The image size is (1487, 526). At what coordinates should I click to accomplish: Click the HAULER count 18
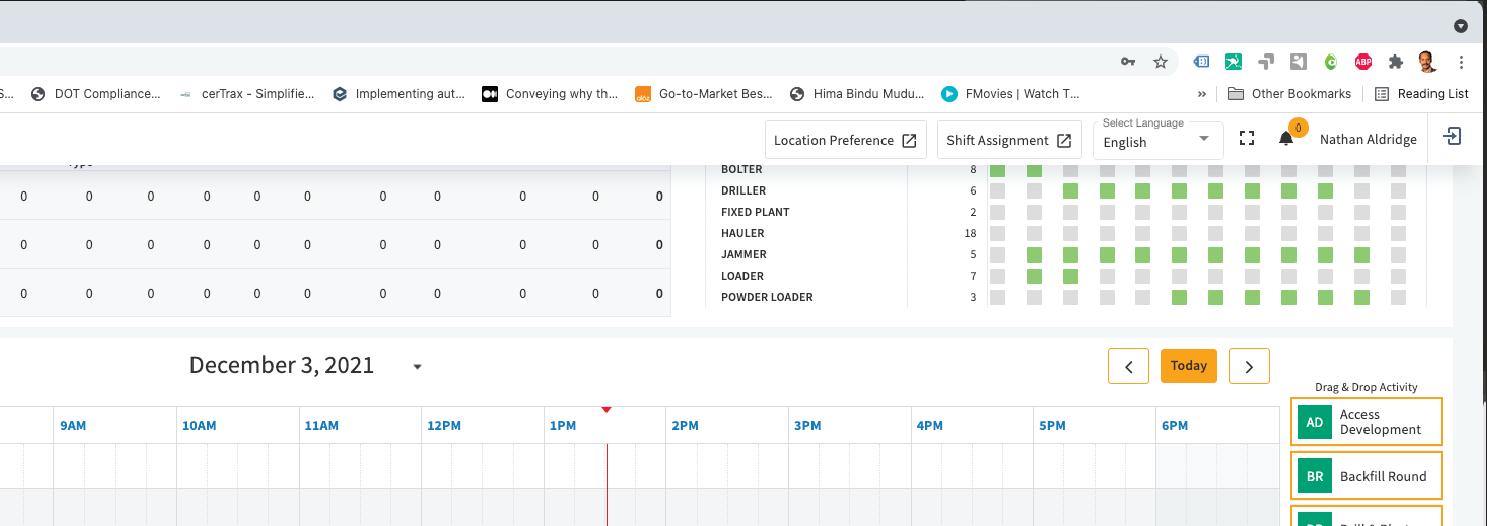970,233
